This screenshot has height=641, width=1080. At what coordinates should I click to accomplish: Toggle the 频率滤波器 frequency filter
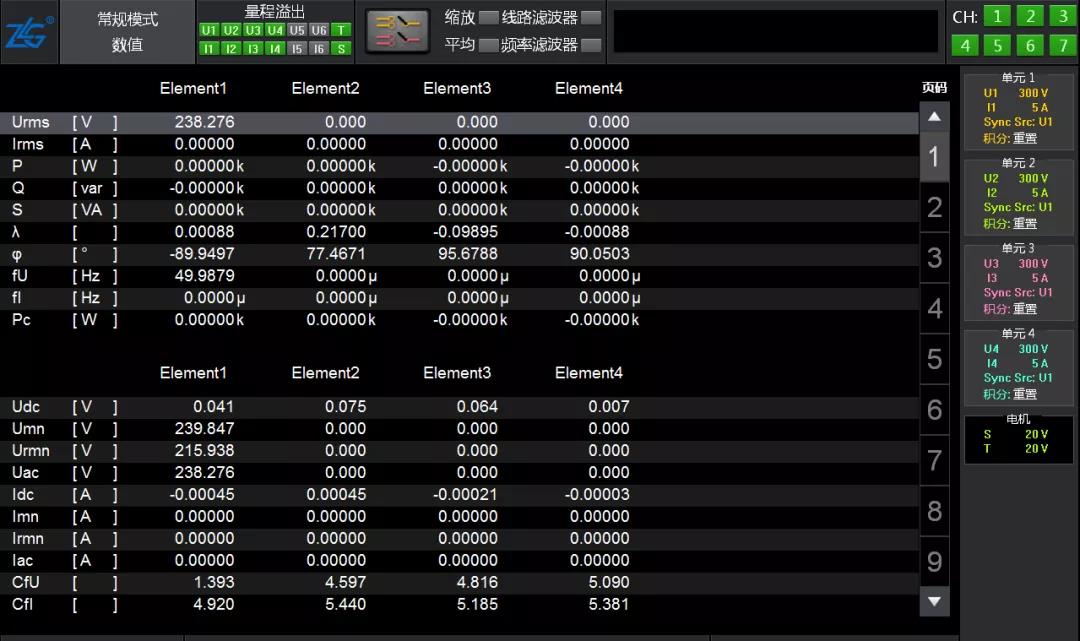point(591,45)
